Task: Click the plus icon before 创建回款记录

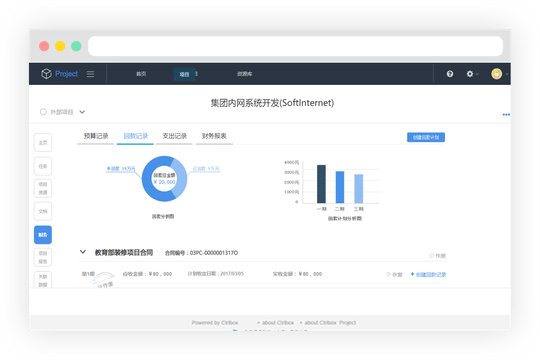Action: click(x=412, y=274)
